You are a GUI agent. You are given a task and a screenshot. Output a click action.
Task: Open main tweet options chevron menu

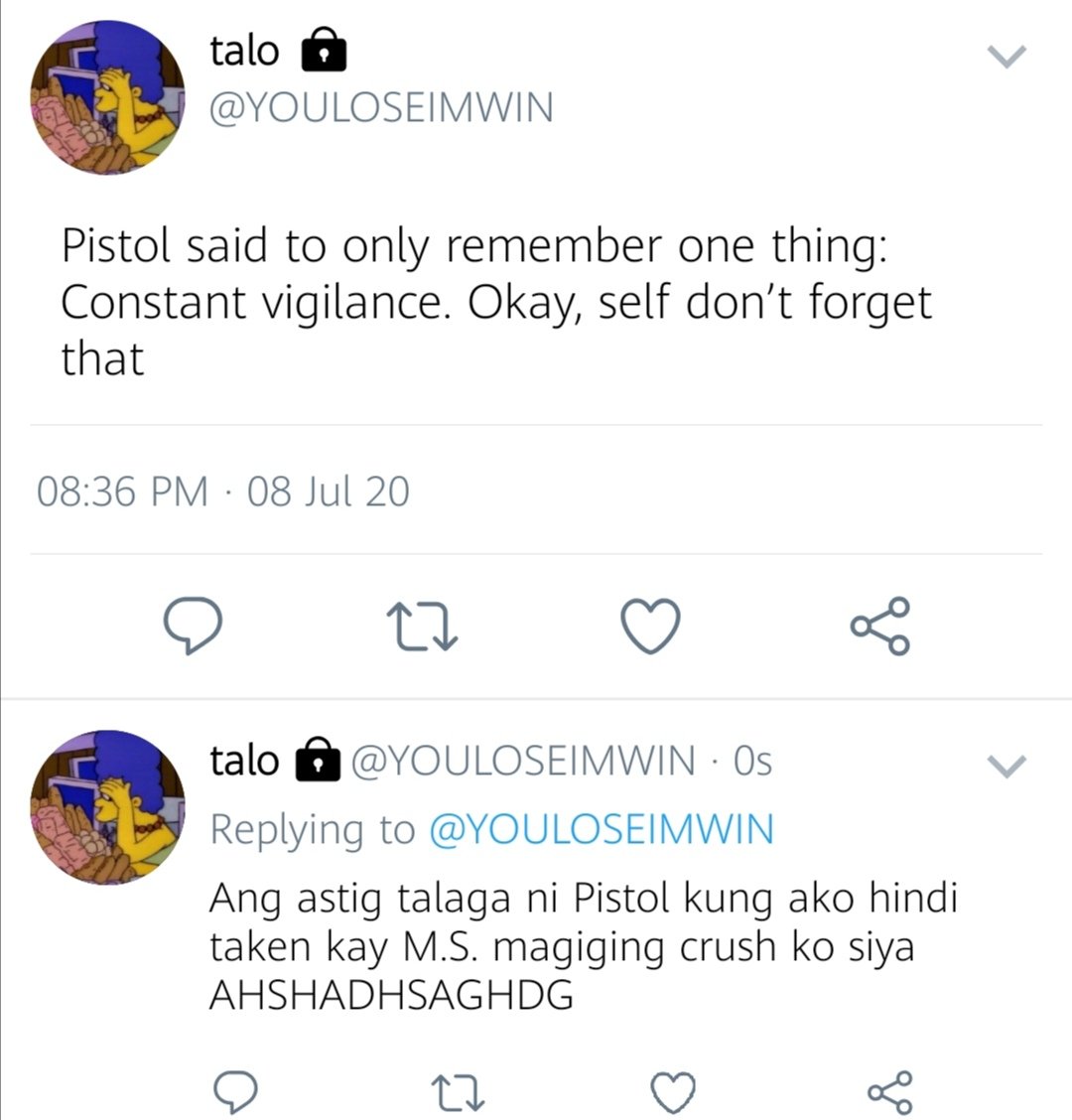pyautogui.click(x=1006, y=56)
